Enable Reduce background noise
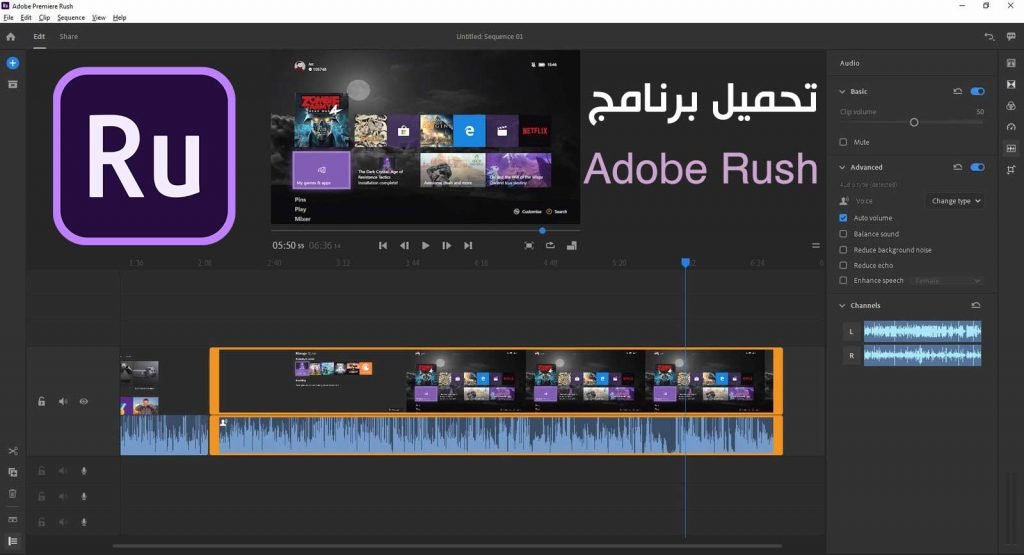Image resolution: width=1024 pixels, height=555 pixels. coord(843,249)
